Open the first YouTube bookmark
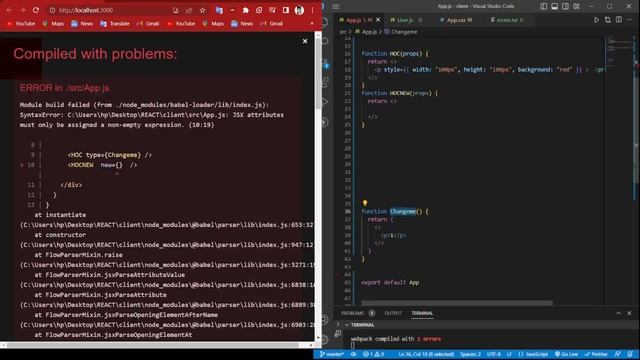 pos(21,24)
